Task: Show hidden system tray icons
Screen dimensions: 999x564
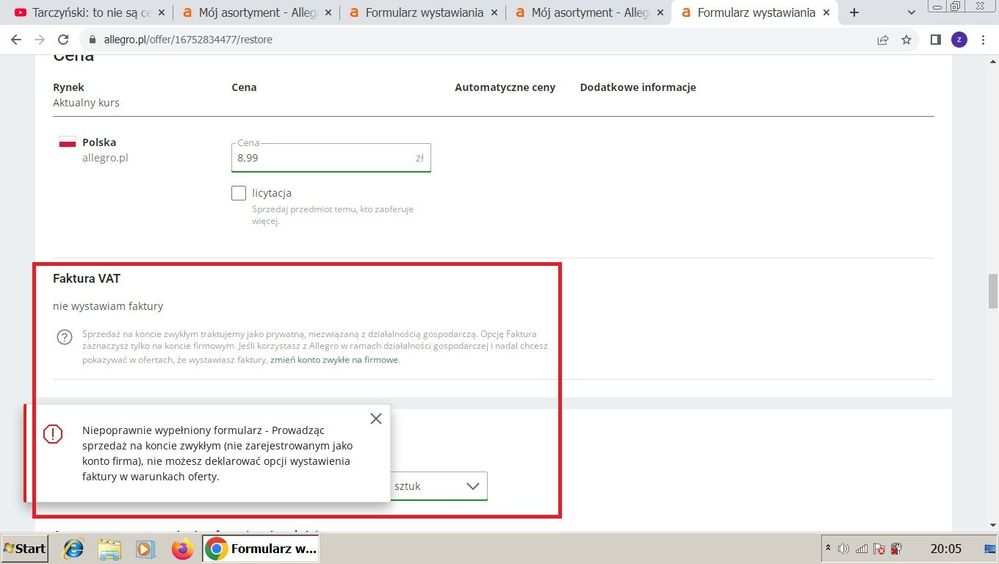Action: point(828,549)
